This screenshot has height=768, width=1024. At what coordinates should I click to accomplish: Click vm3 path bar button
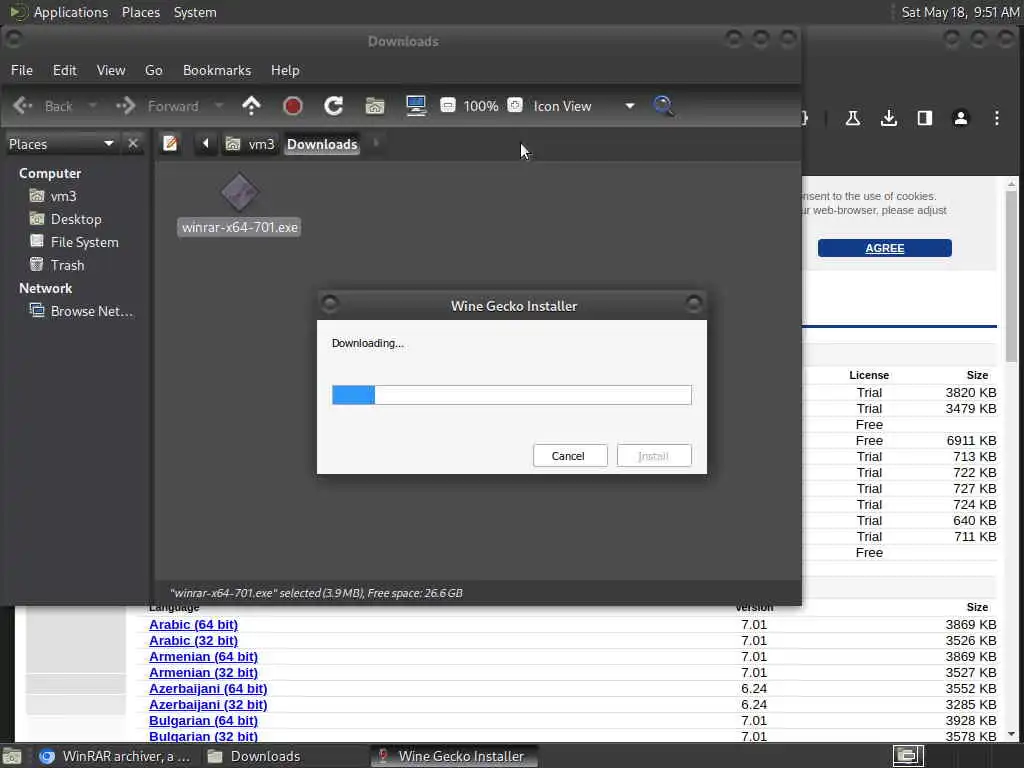coord(250,144)
